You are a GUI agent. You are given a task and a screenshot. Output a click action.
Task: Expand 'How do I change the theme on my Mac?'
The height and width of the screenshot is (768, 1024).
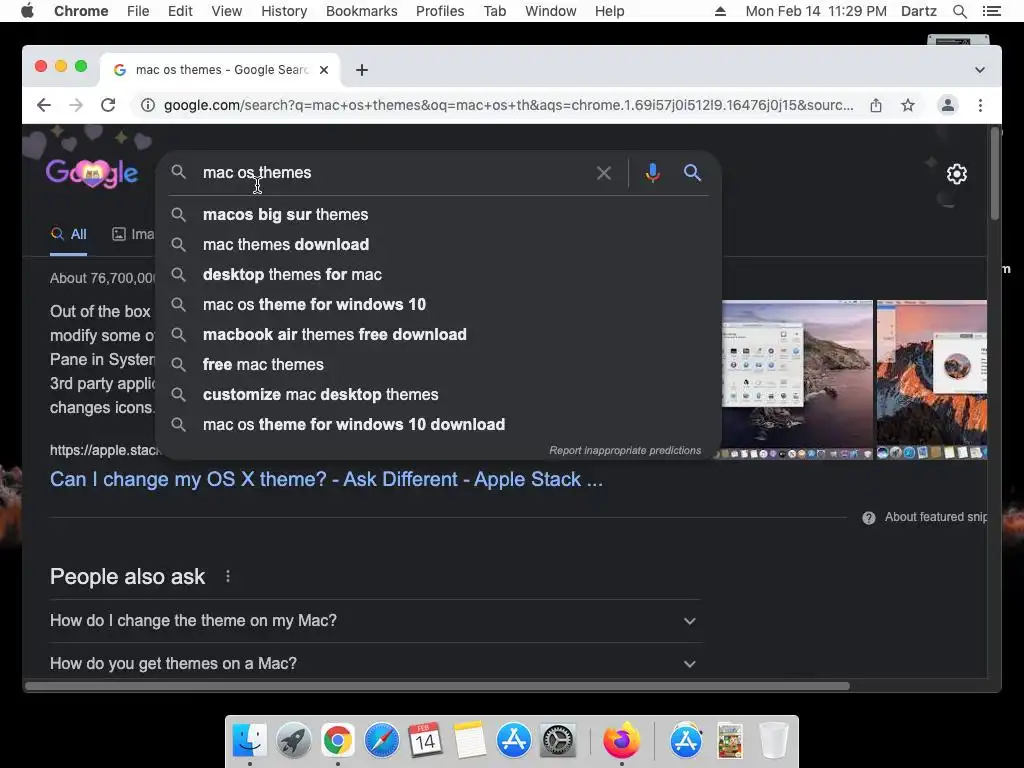click(376, 620)
